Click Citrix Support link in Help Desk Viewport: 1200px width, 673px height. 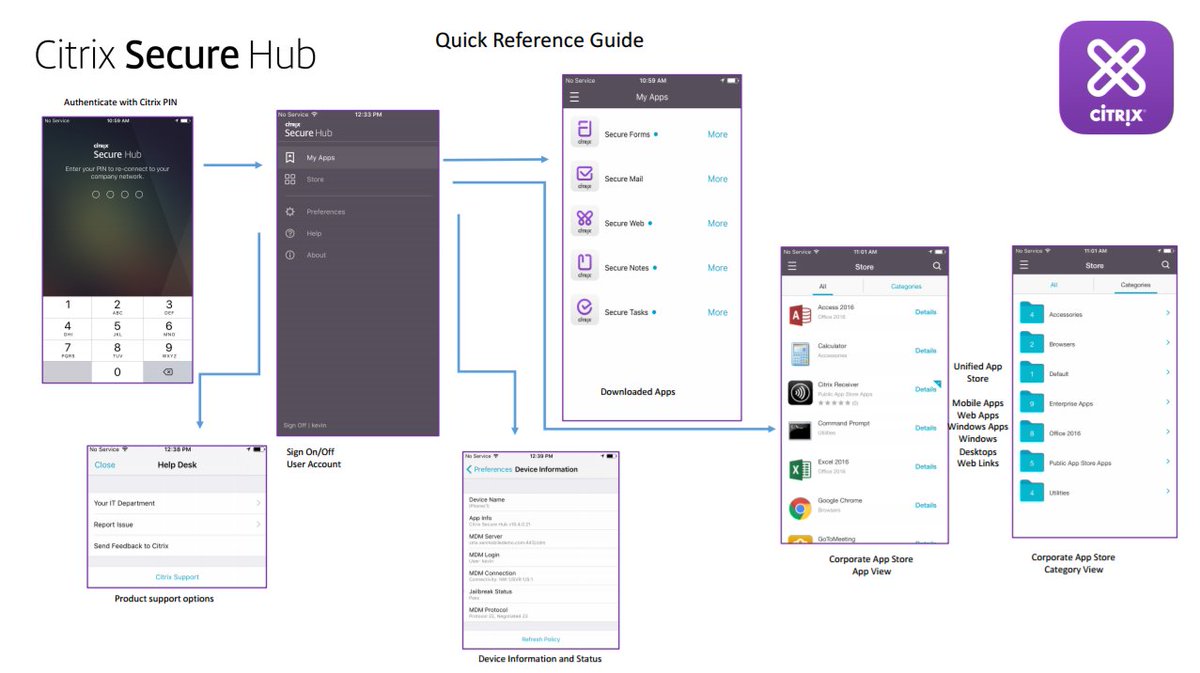coord(177,577)
